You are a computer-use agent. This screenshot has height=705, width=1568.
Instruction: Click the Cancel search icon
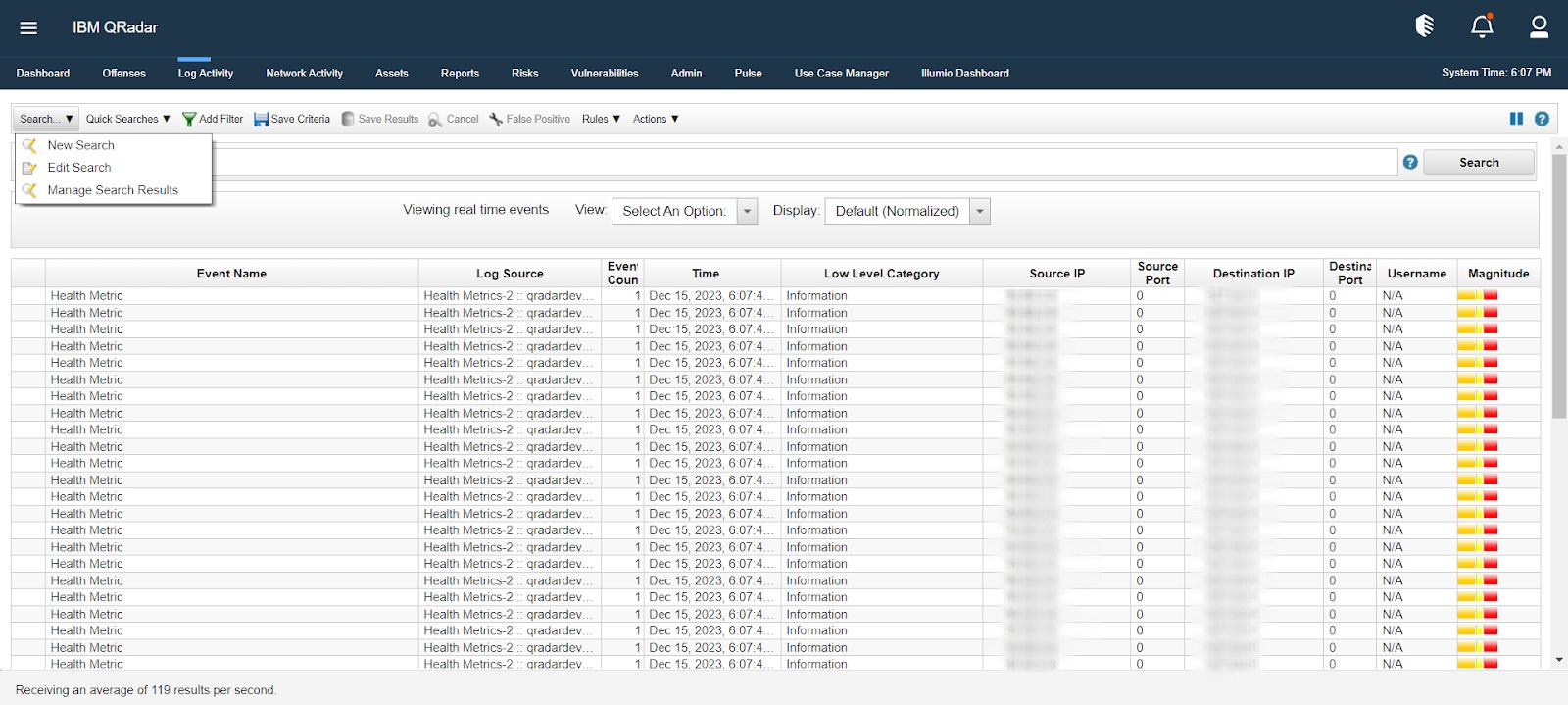pyautogui.click(x=435, y=119)
